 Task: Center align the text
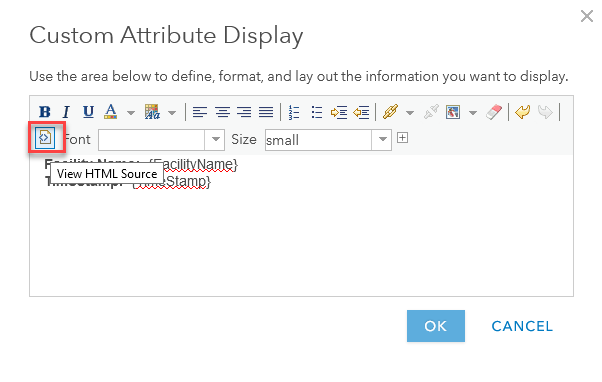click(x=222, y=112)
